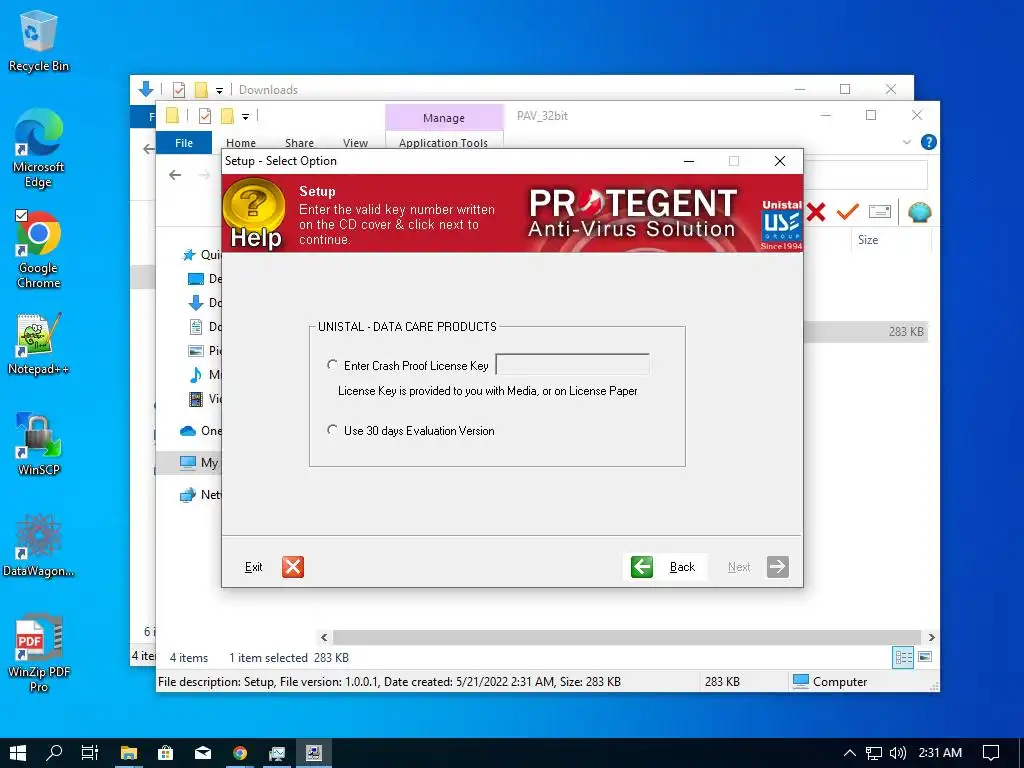Click left arrow of horizontal scrollbar
Viewport: 1024px width, 768px height.
click(324, 637)
